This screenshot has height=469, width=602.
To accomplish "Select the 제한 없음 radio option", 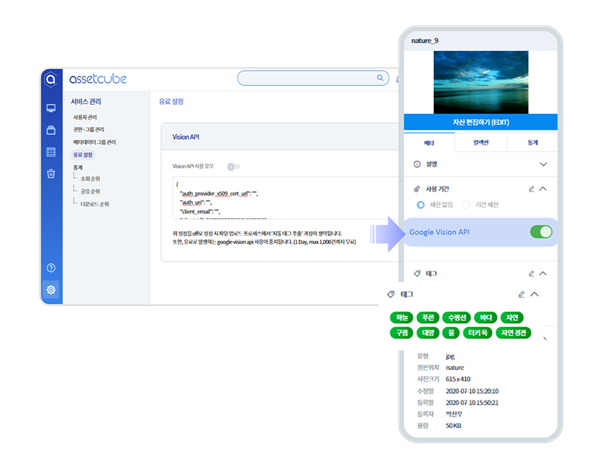I will pos(420,205).
